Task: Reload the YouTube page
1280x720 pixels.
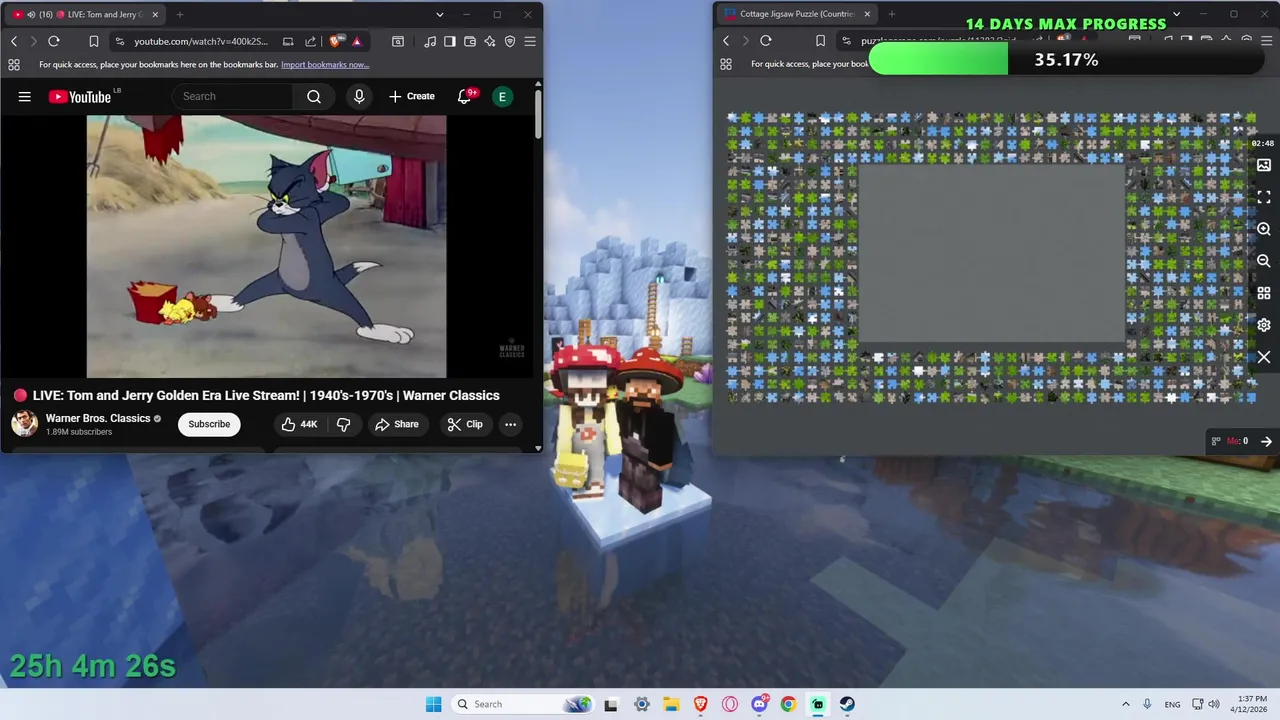Action: [x=54, y=41]
